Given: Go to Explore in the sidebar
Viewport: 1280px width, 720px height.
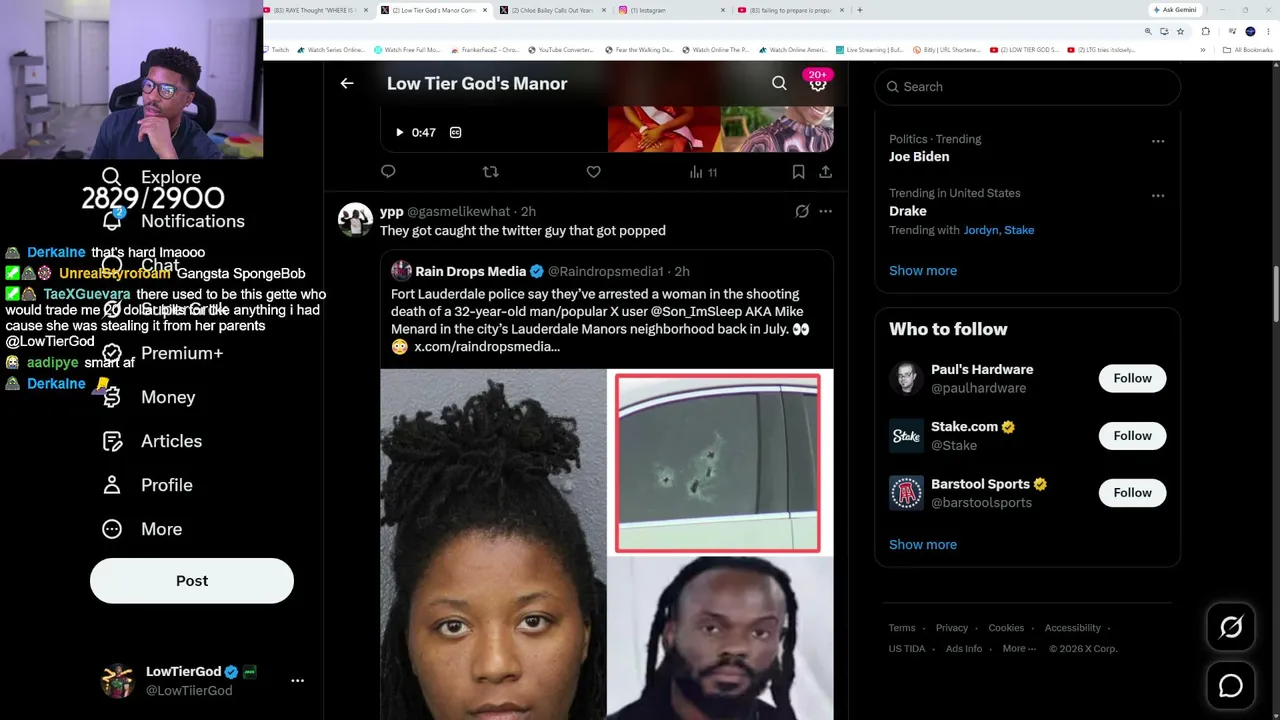Looking at the screenshot, I should 151,177.
